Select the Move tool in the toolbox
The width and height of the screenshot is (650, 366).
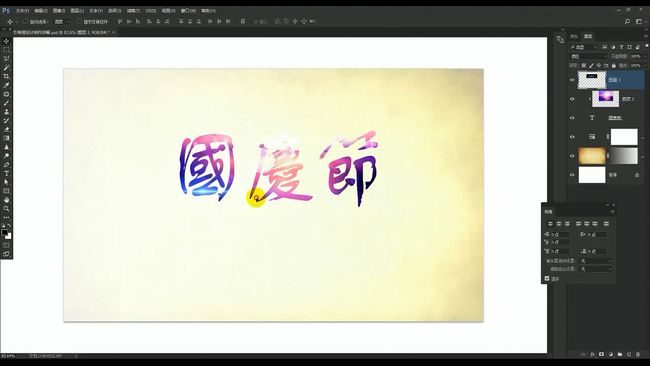(6, 41)
